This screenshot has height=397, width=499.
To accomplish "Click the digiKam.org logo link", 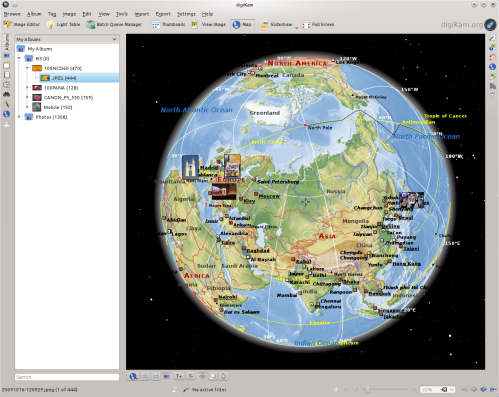I will pos(468,24).
